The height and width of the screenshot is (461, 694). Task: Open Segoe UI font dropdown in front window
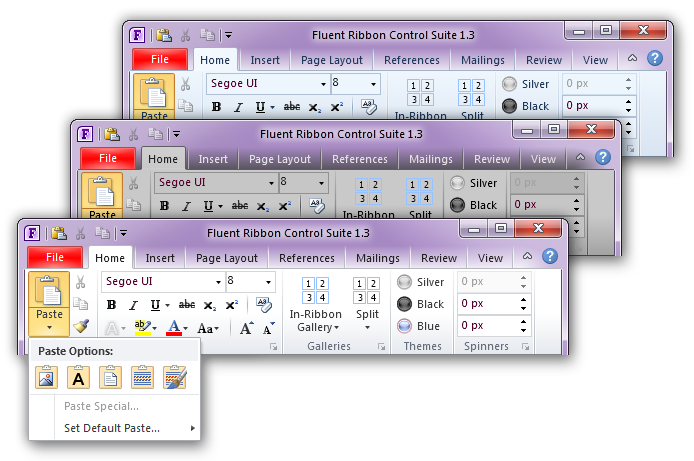pyautogui.click(x=218, y=282)
